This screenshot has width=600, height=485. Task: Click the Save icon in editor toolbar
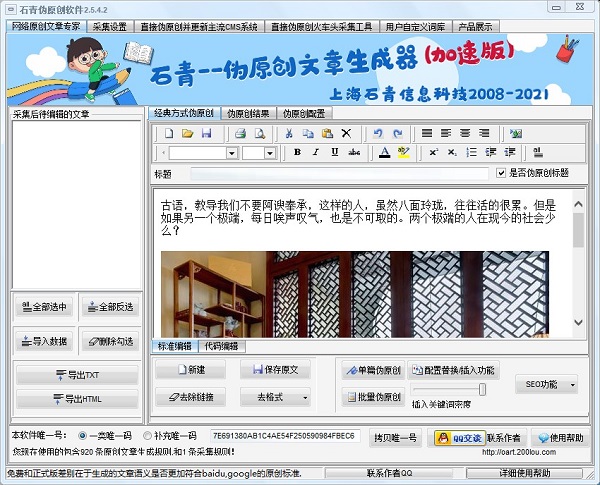206,133
